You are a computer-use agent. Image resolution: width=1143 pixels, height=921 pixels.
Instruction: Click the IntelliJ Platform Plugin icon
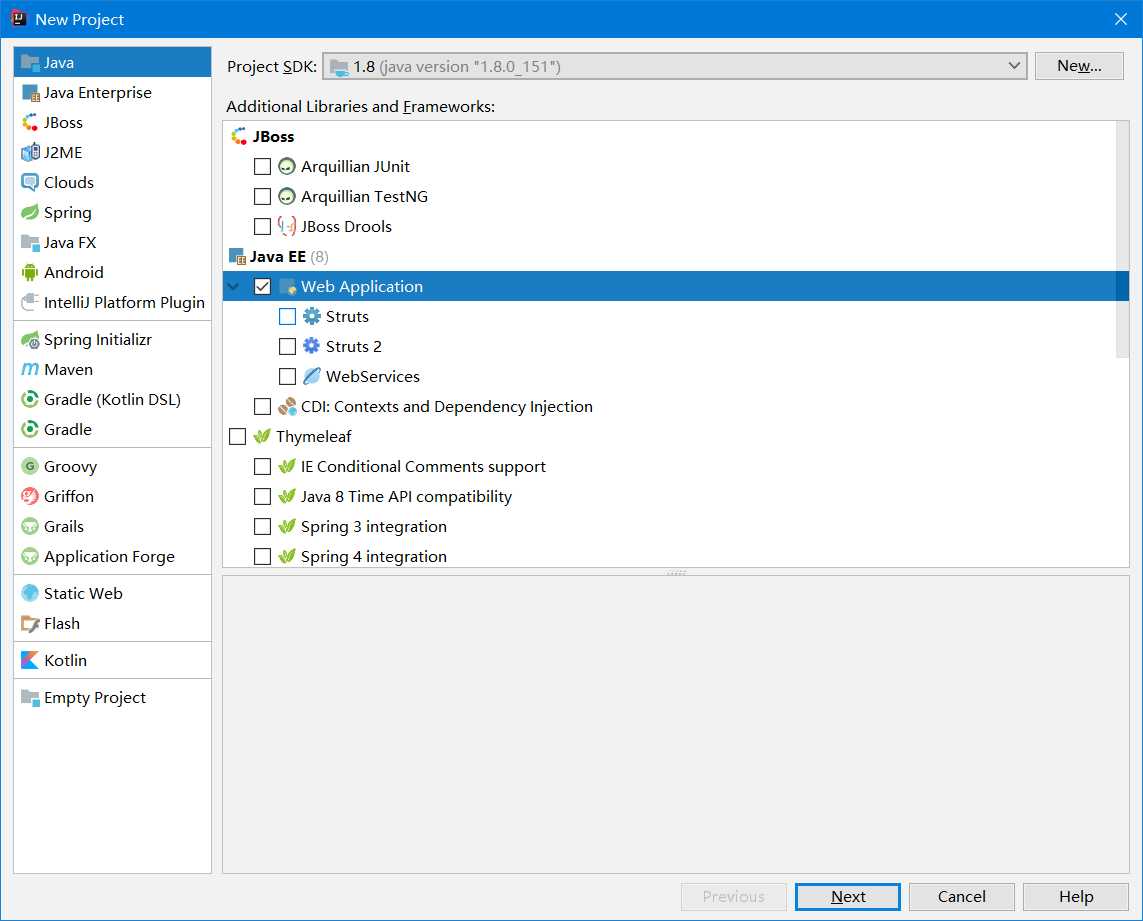point(30,302)
